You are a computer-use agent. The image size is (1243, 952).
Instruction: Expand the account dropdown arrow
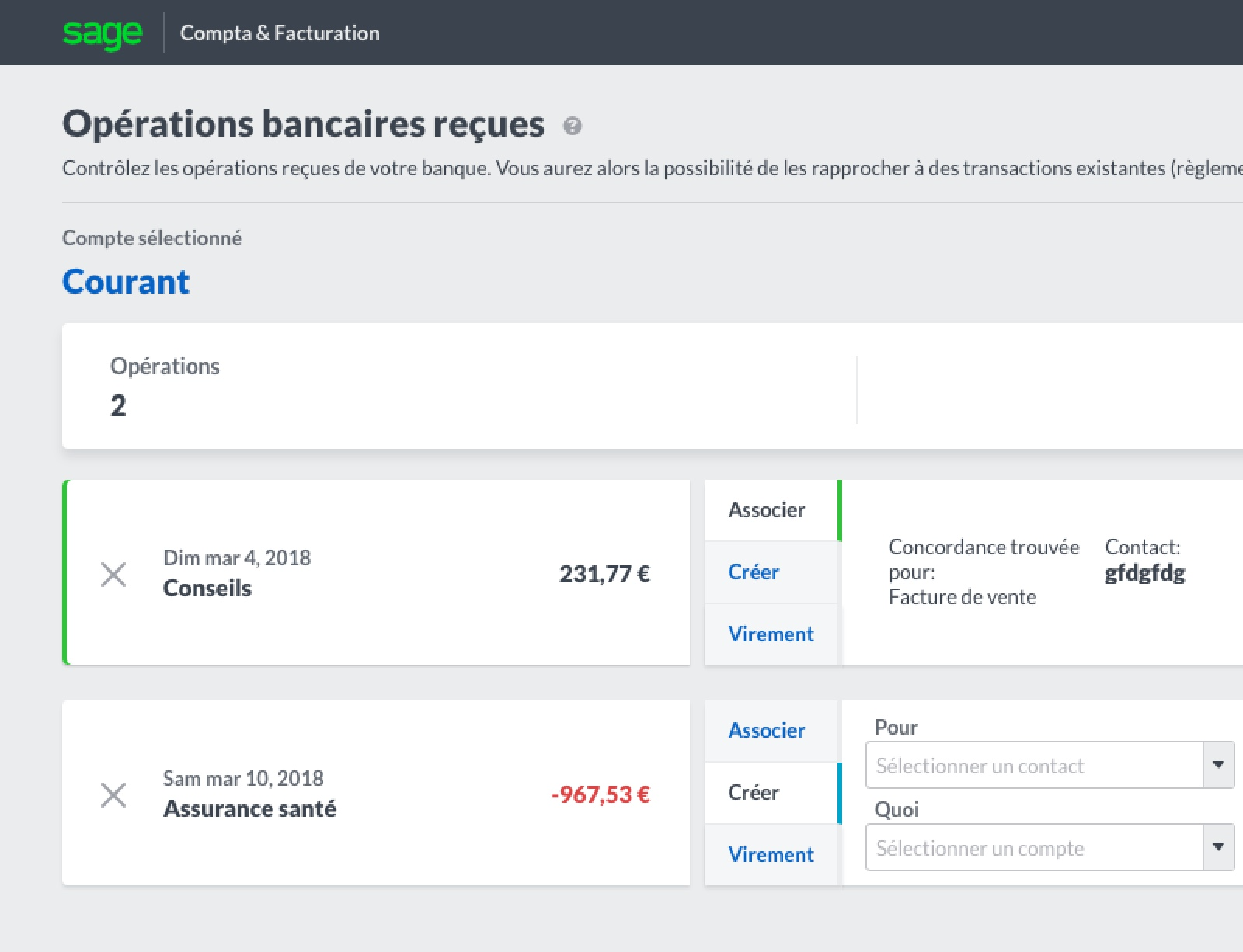point(1218,848)
